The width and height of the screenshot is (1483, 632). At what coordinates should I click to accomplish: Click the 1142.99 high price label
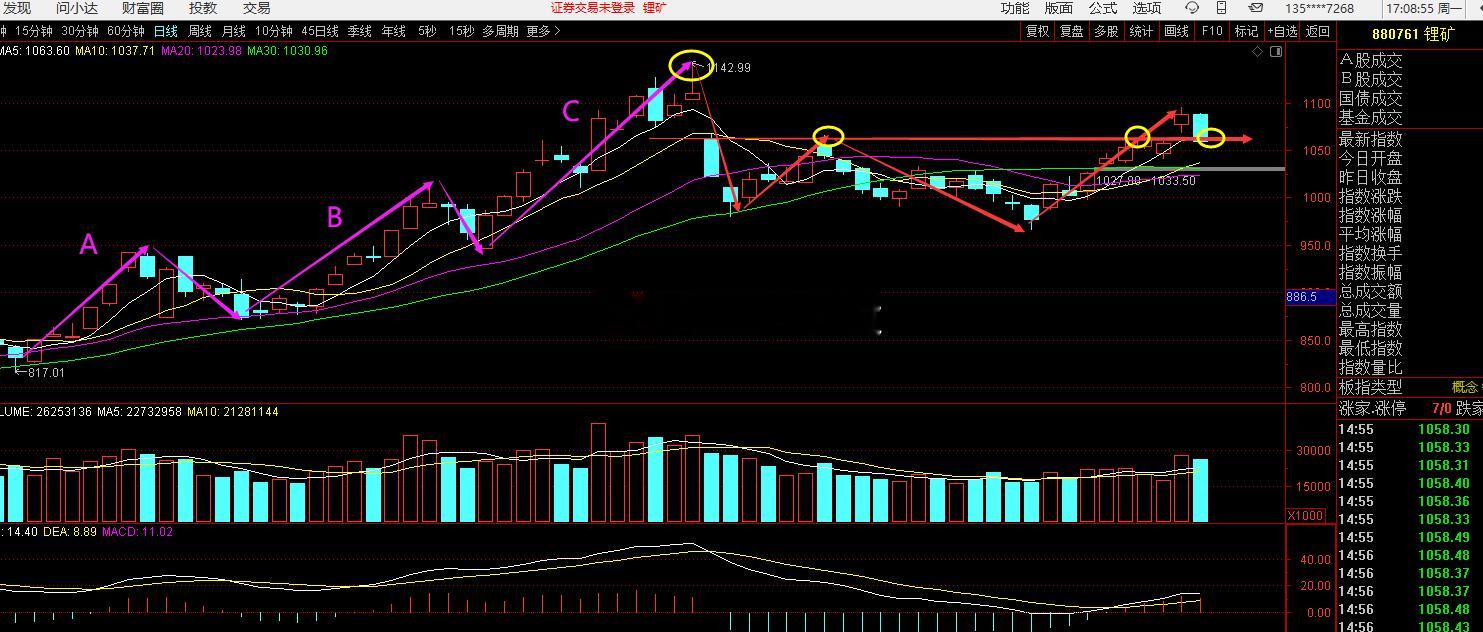click(728, 68)
